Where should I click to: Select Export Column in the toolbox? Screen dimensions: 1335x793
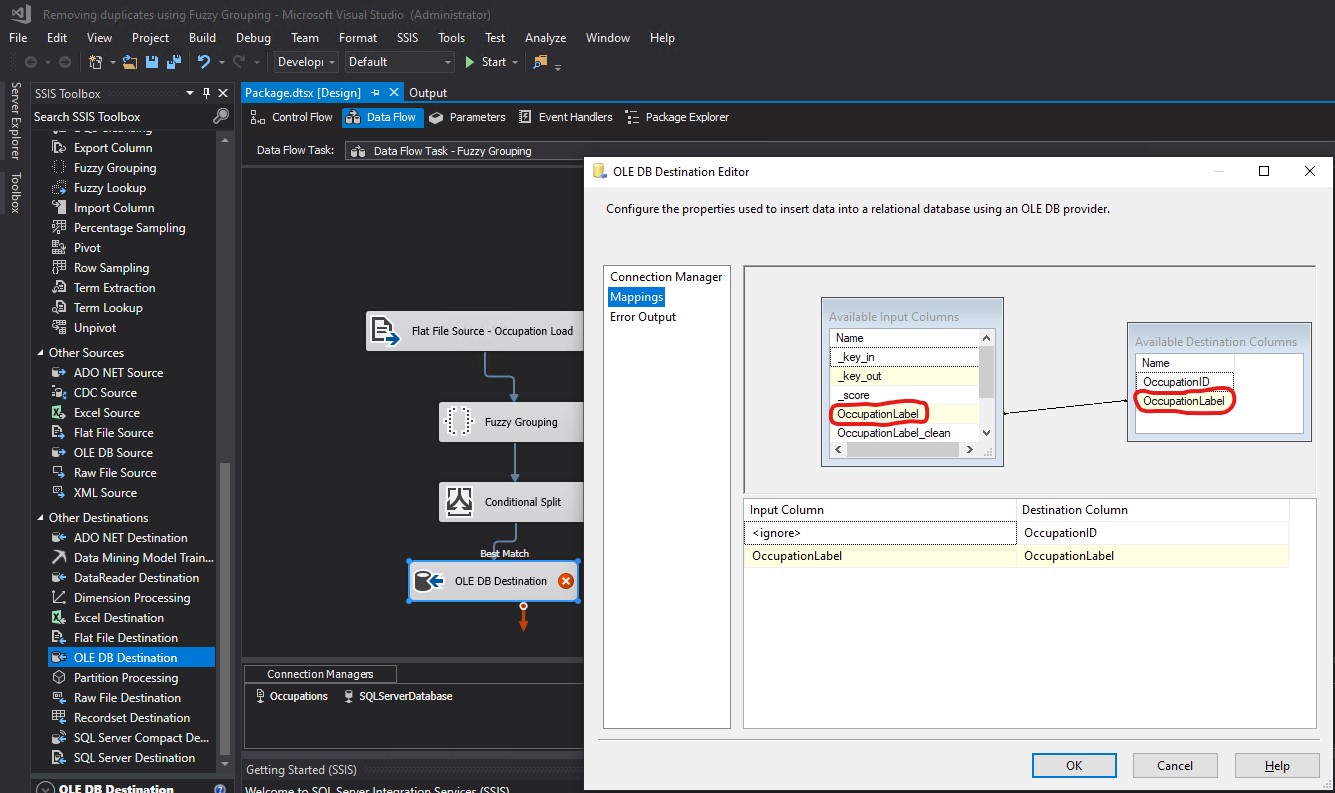click(113, 148)
